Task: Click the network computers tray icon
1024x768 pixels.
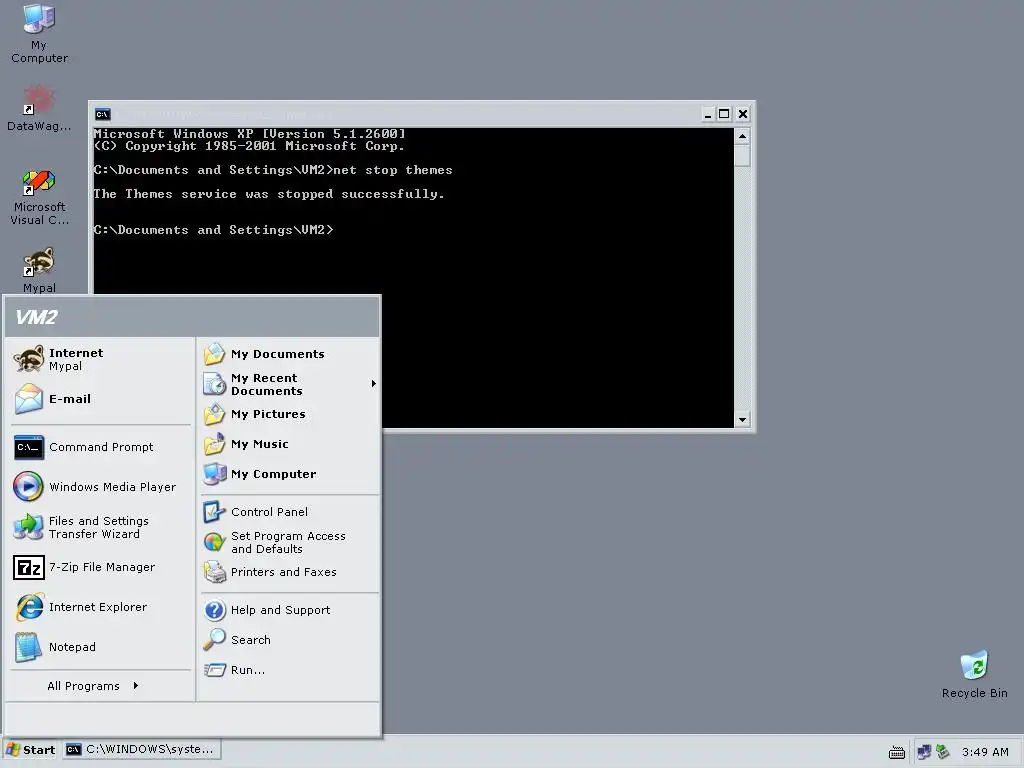Action: tap(924, 752)
